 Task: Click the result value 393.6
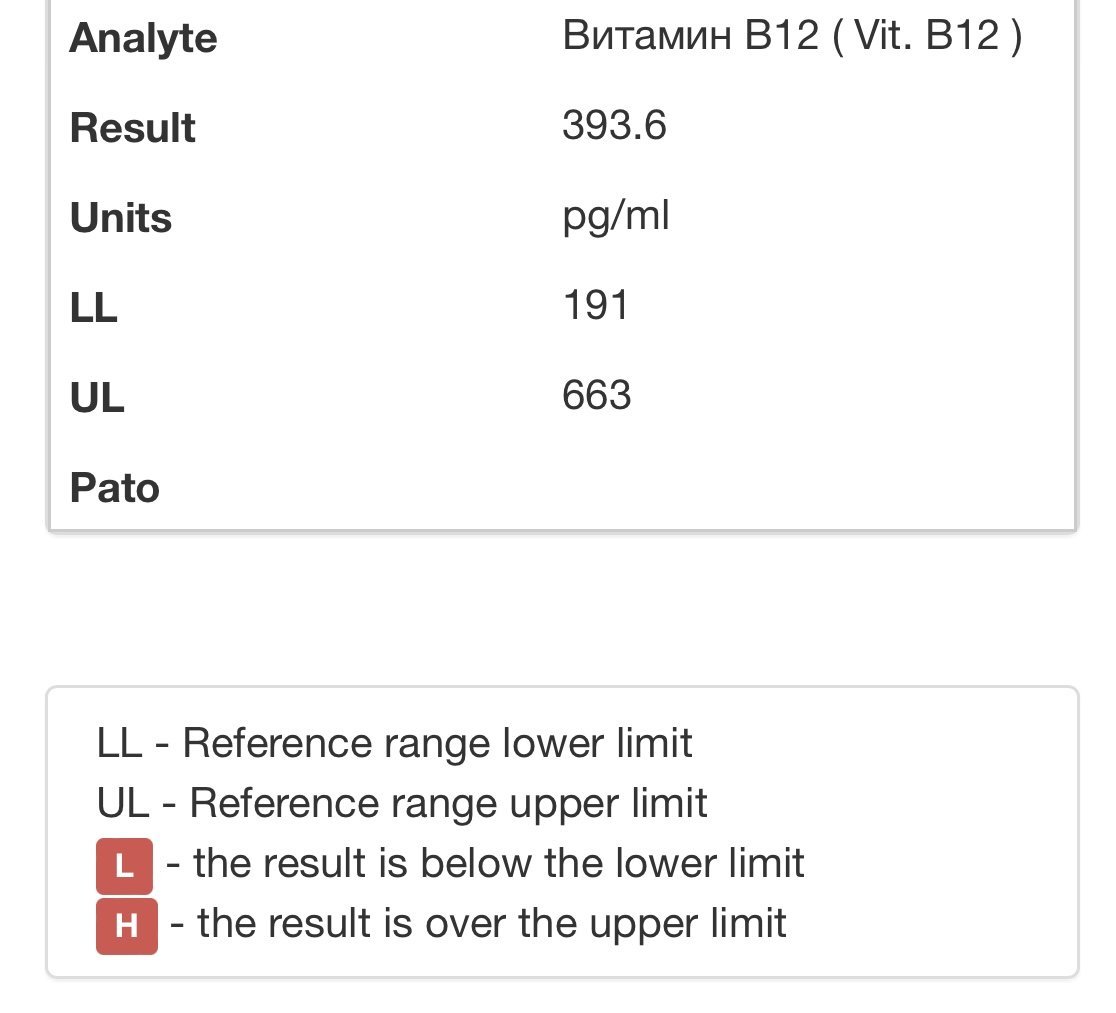[x=614, y=126]
